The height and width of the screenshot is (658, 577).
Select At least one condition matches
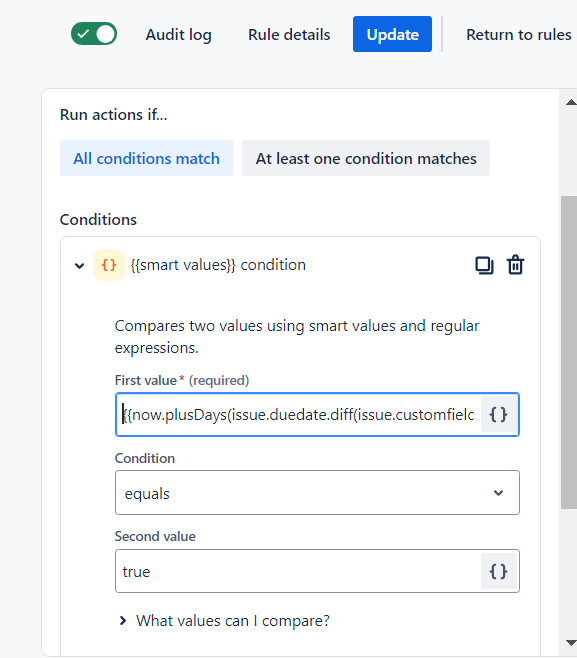[x=366, y=158]
